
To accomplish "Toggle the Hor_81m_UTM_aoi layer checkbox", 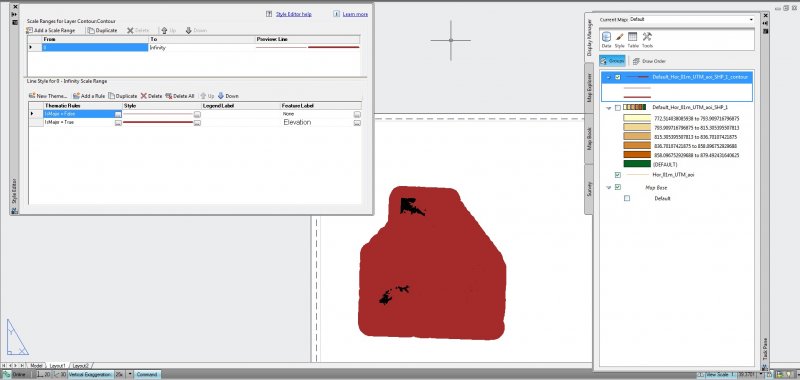I will (x=618, y=174).
